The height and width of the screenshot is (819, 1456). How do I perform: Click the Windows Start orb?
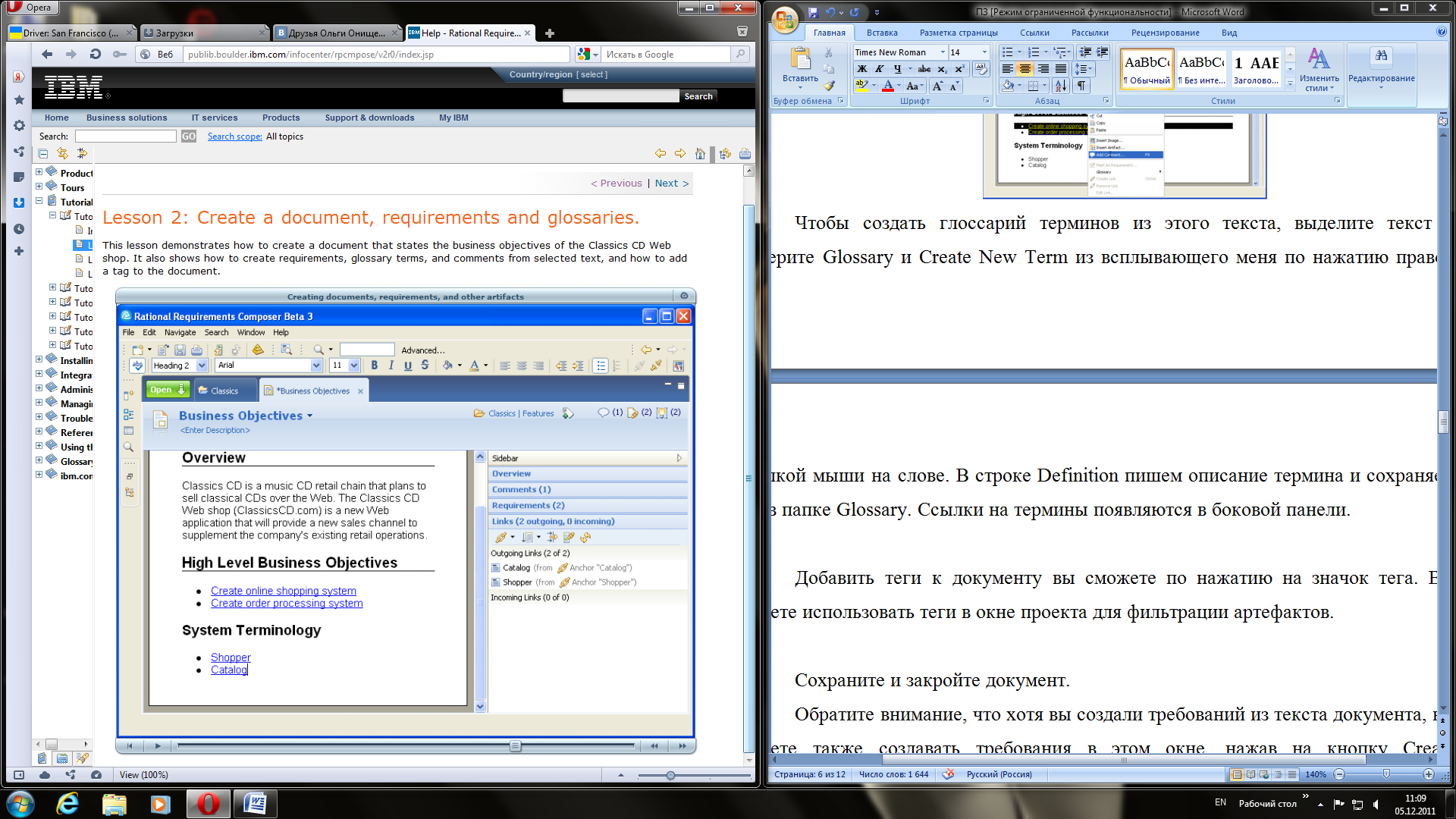tap(20, 804)
